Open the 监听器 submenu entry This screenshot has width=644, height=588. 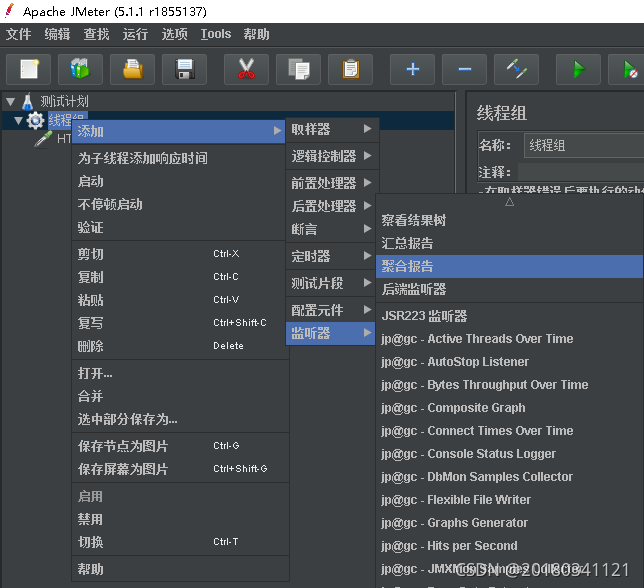[331, 333]
